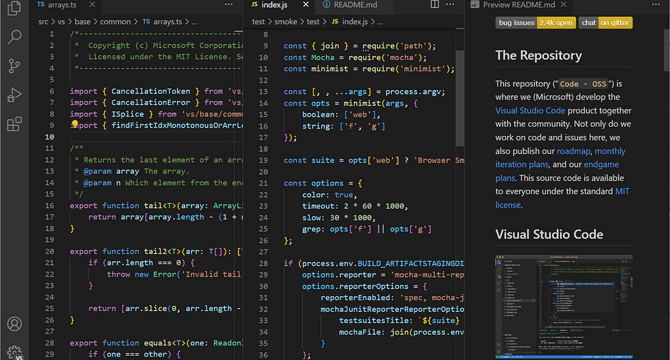This screenshot has height=360, width=670.
Task: Click the 'src' breadcrumb segment
Action: (x=43, y=22)
